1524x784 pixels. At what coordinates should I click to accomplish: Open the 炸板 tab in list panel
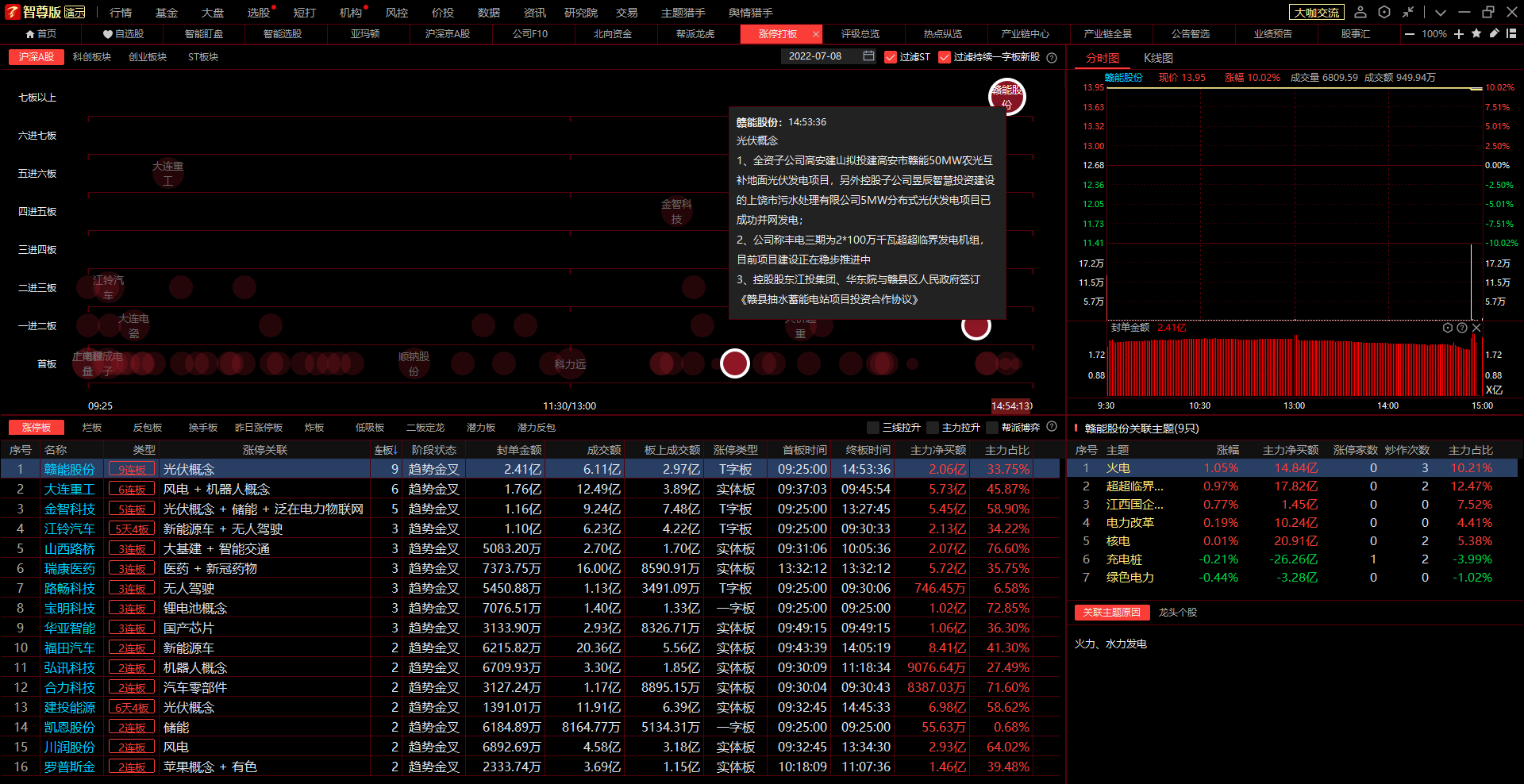pos(314,428)
